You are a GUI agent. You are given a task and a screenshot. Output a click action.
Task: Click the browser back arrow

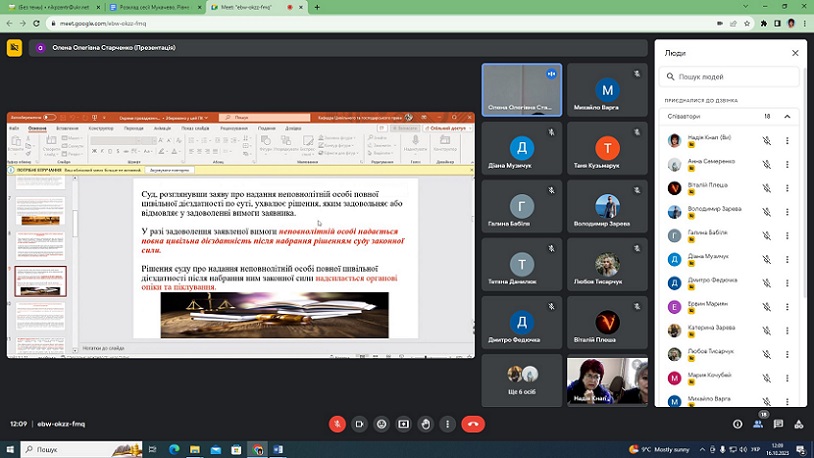click(9, 23)
